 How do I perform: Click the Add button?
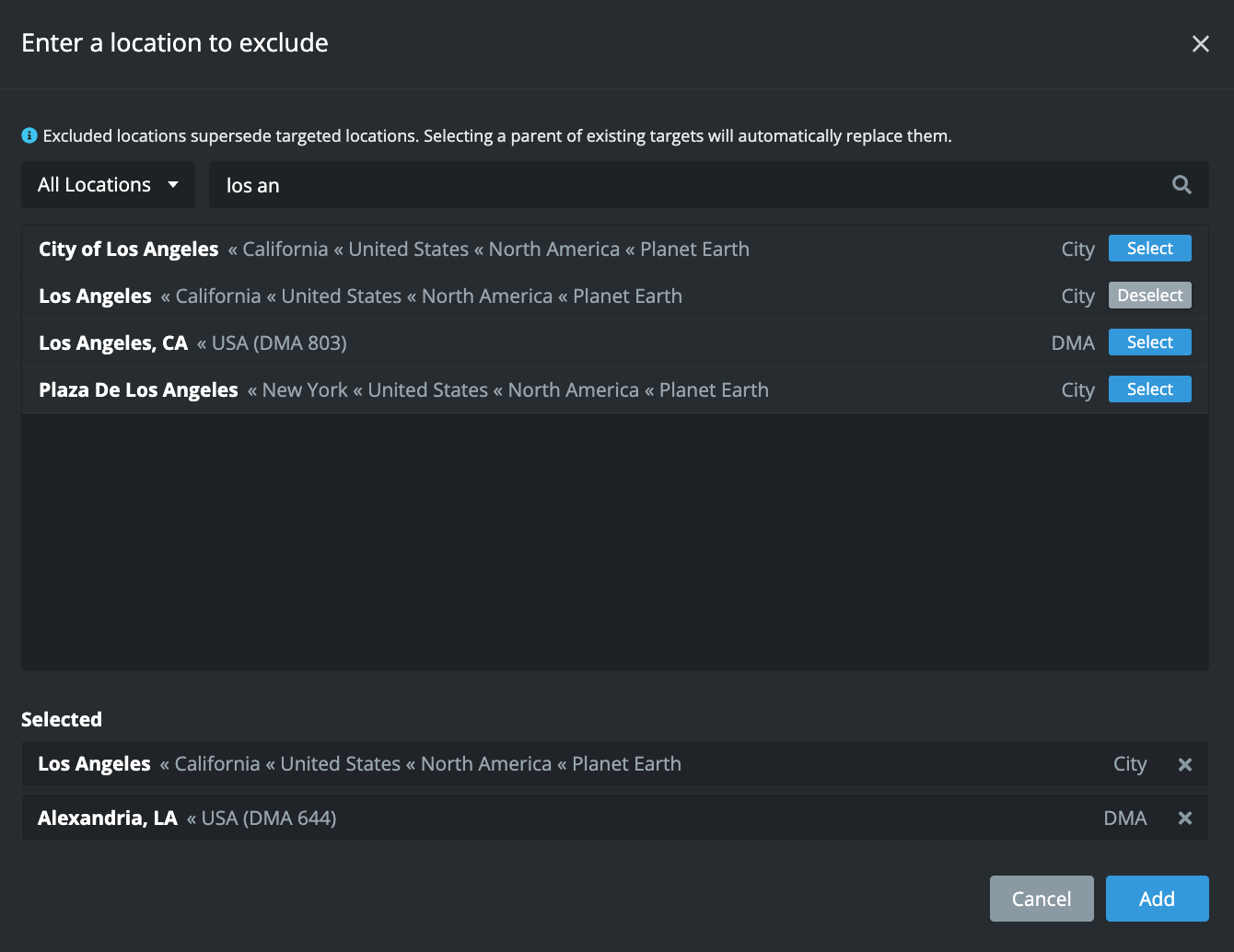1157,899
